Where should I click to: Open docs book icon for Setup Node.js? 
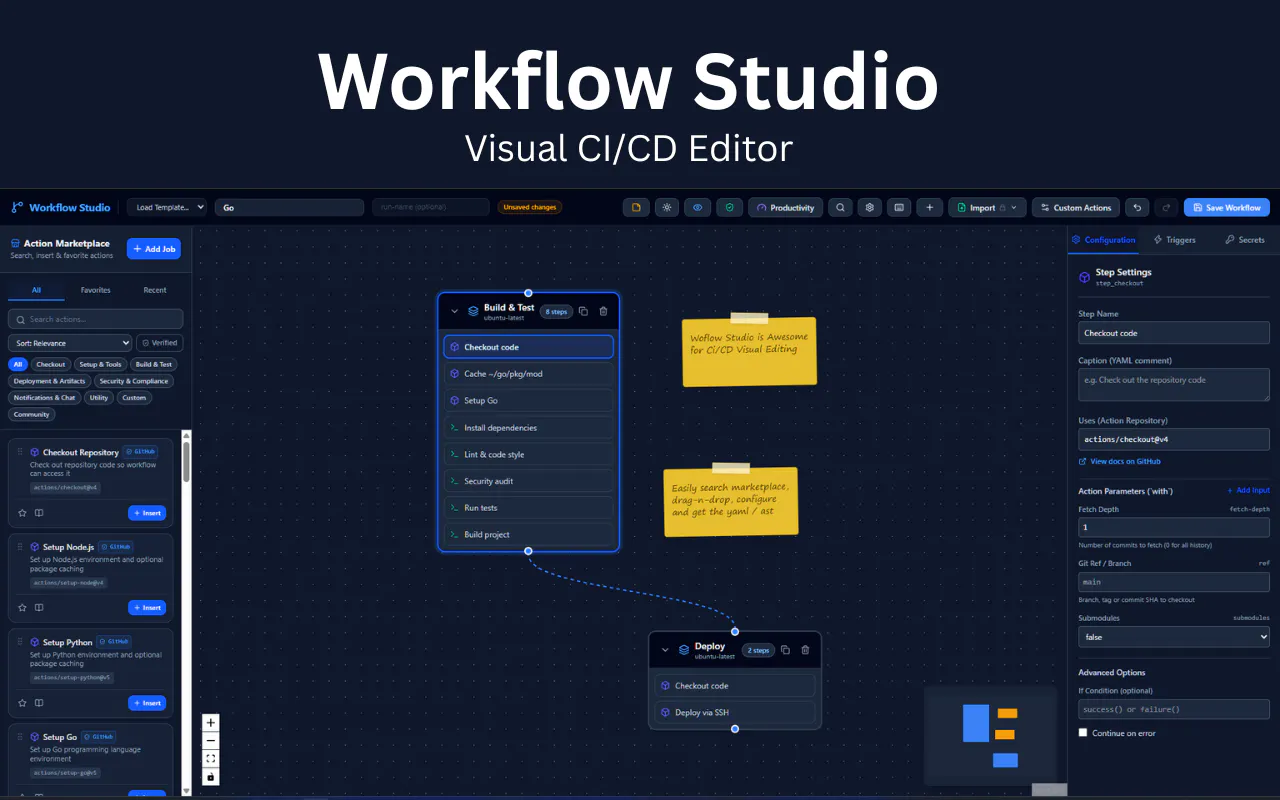[39, 607]
